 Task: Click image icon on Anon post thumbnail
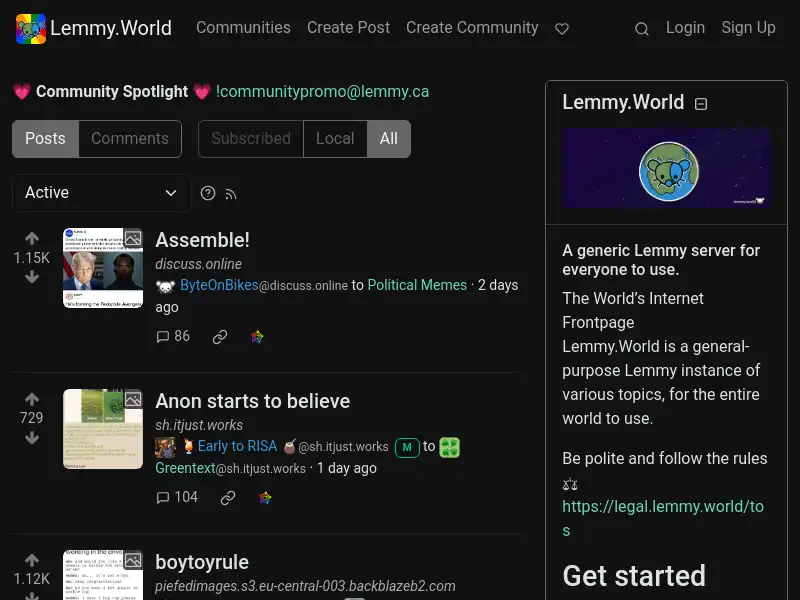pyautogui.click(x=133, y=399)
